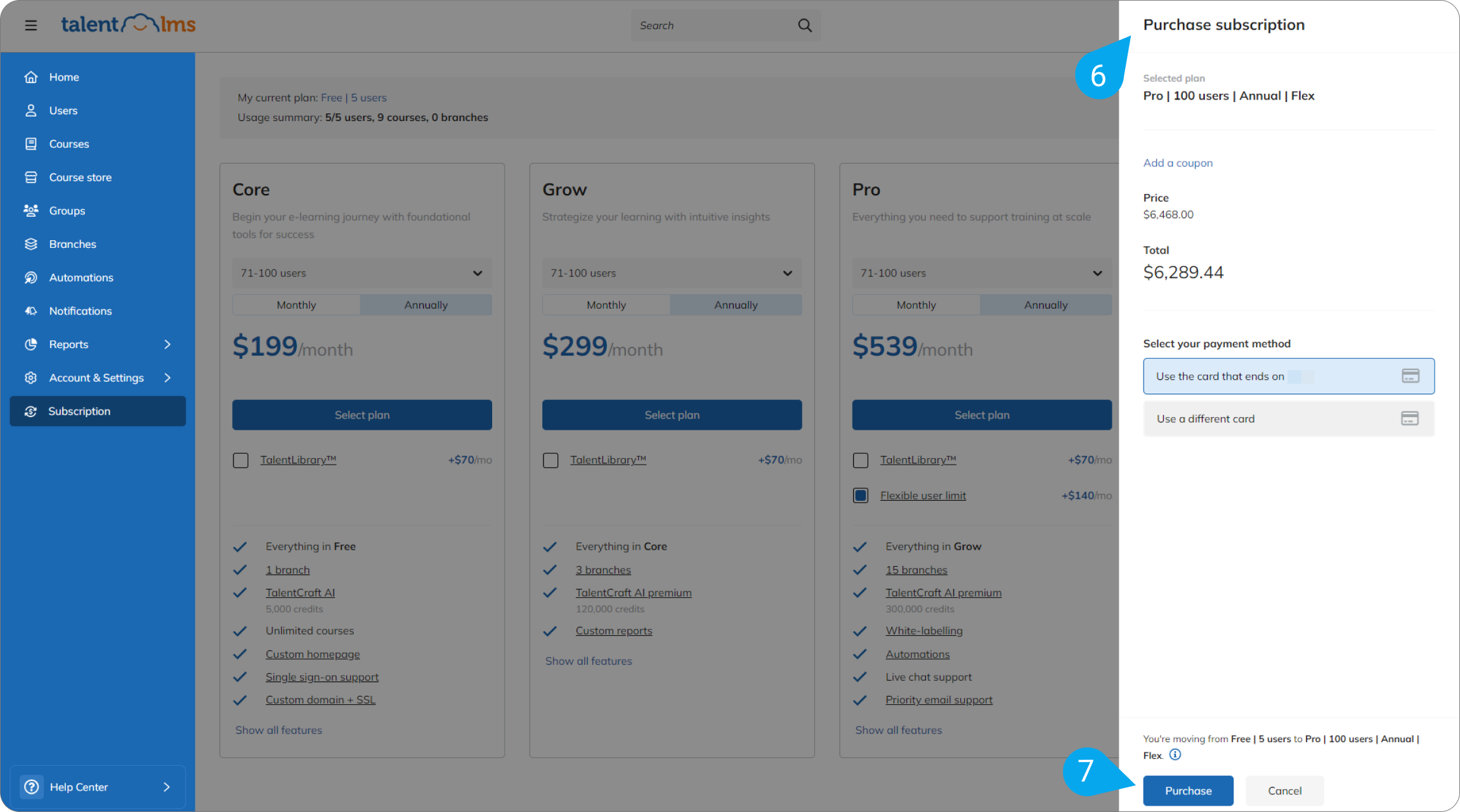
Task: Click the Reports pie chart icon
Action: (x=30, y=344)
